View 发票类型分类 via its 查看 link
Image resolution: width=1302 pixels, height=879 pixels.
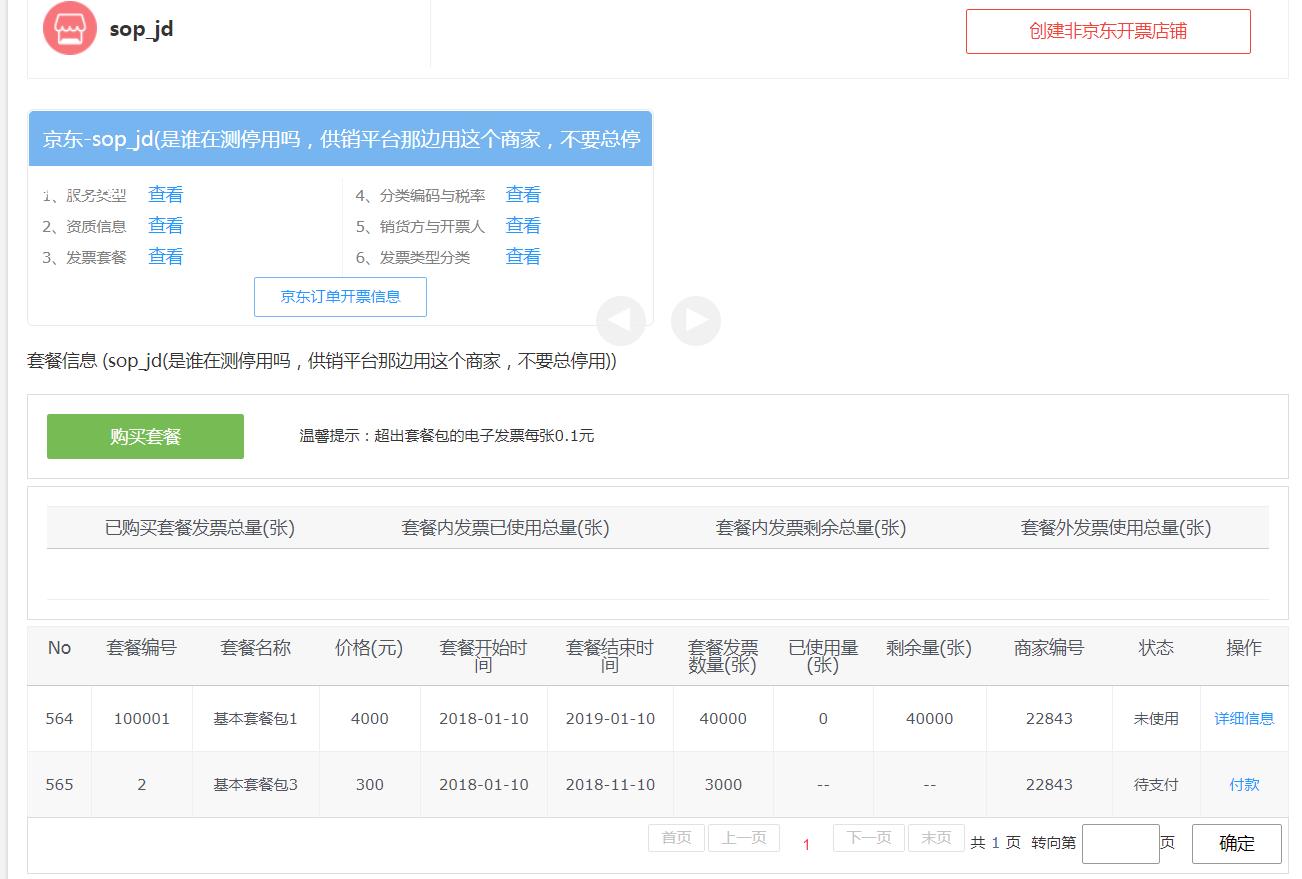pyautogui.click(x=523, y=257)
